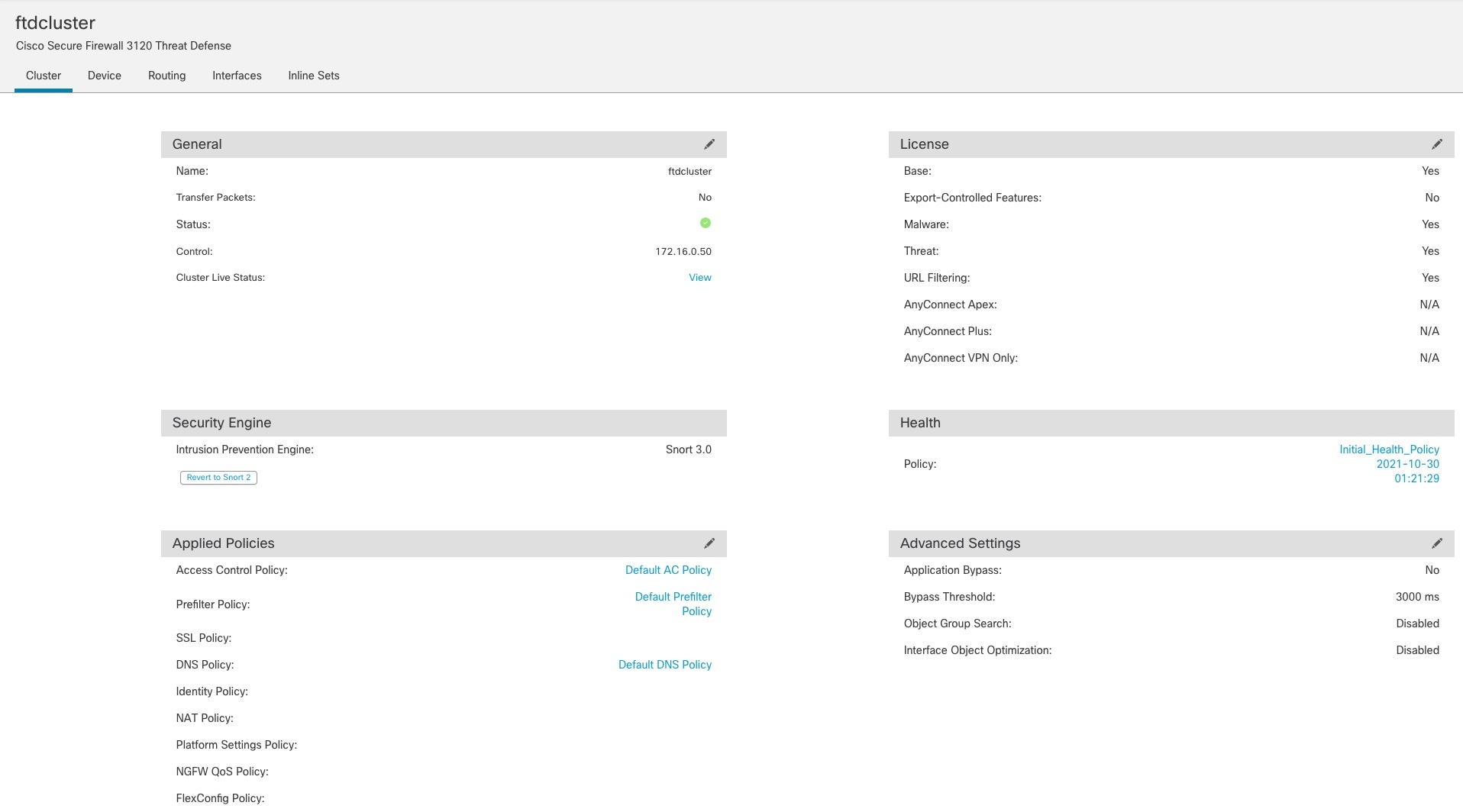This screenshot has width=1463, height=812.
Task: Click the Security Engine section header
Action: pyautogui.click(x=444, y=423)
